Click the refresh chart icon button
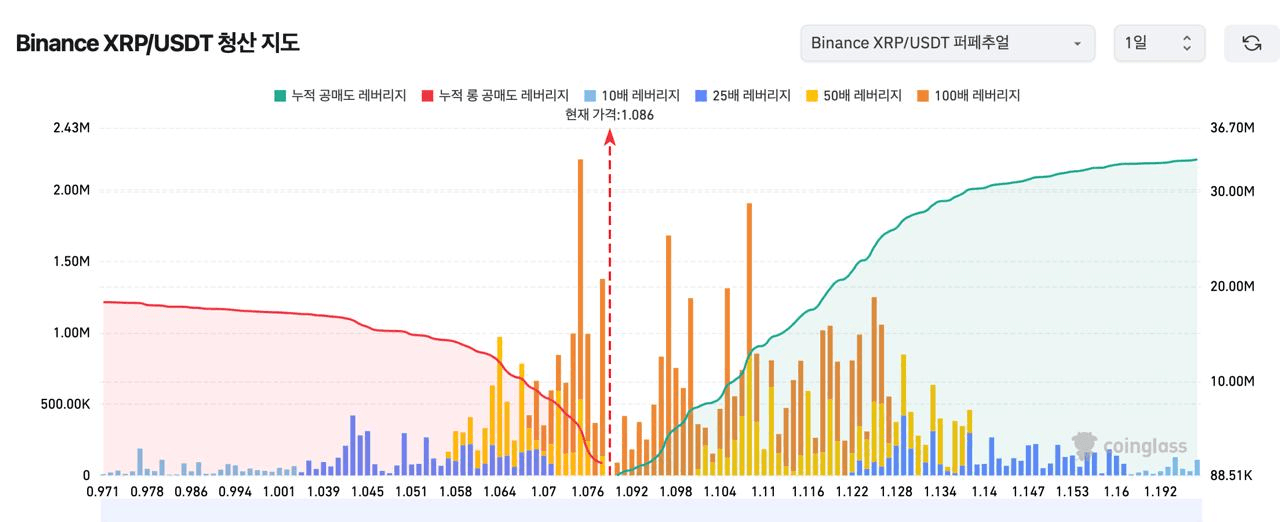 coord(1251,44)
